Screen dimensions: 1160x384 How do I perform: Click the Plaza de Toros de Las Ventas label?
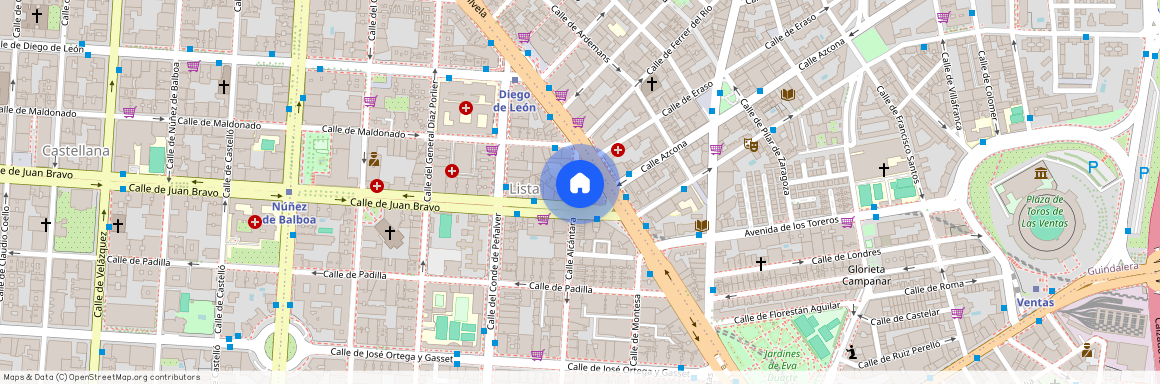tap(1045, 211)
